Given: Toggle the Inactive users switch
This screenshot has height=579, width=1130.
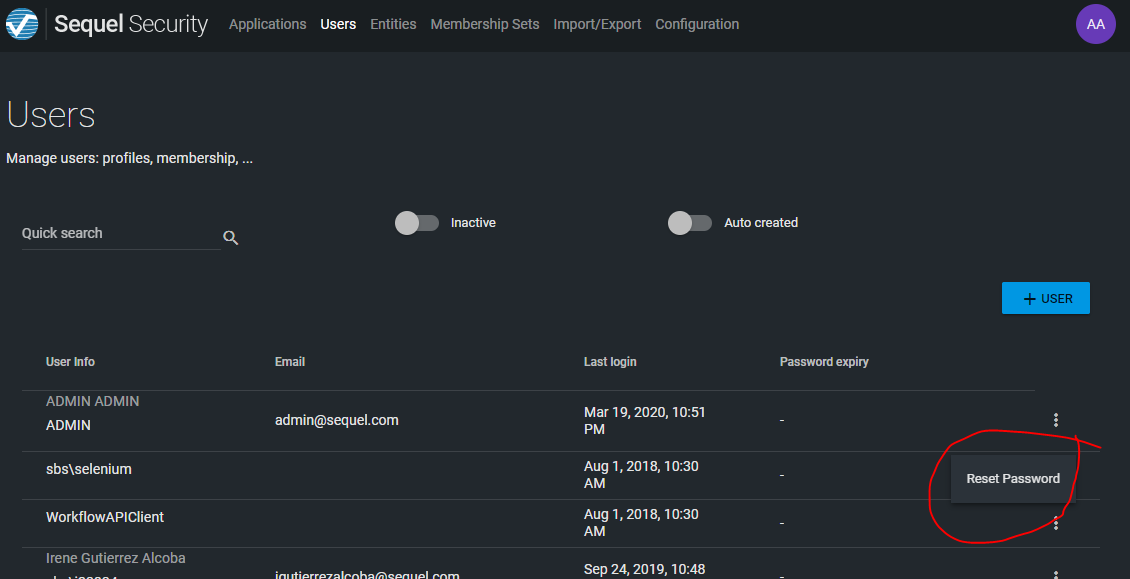Looking at the screenshot, I should (x=417, y=223).
